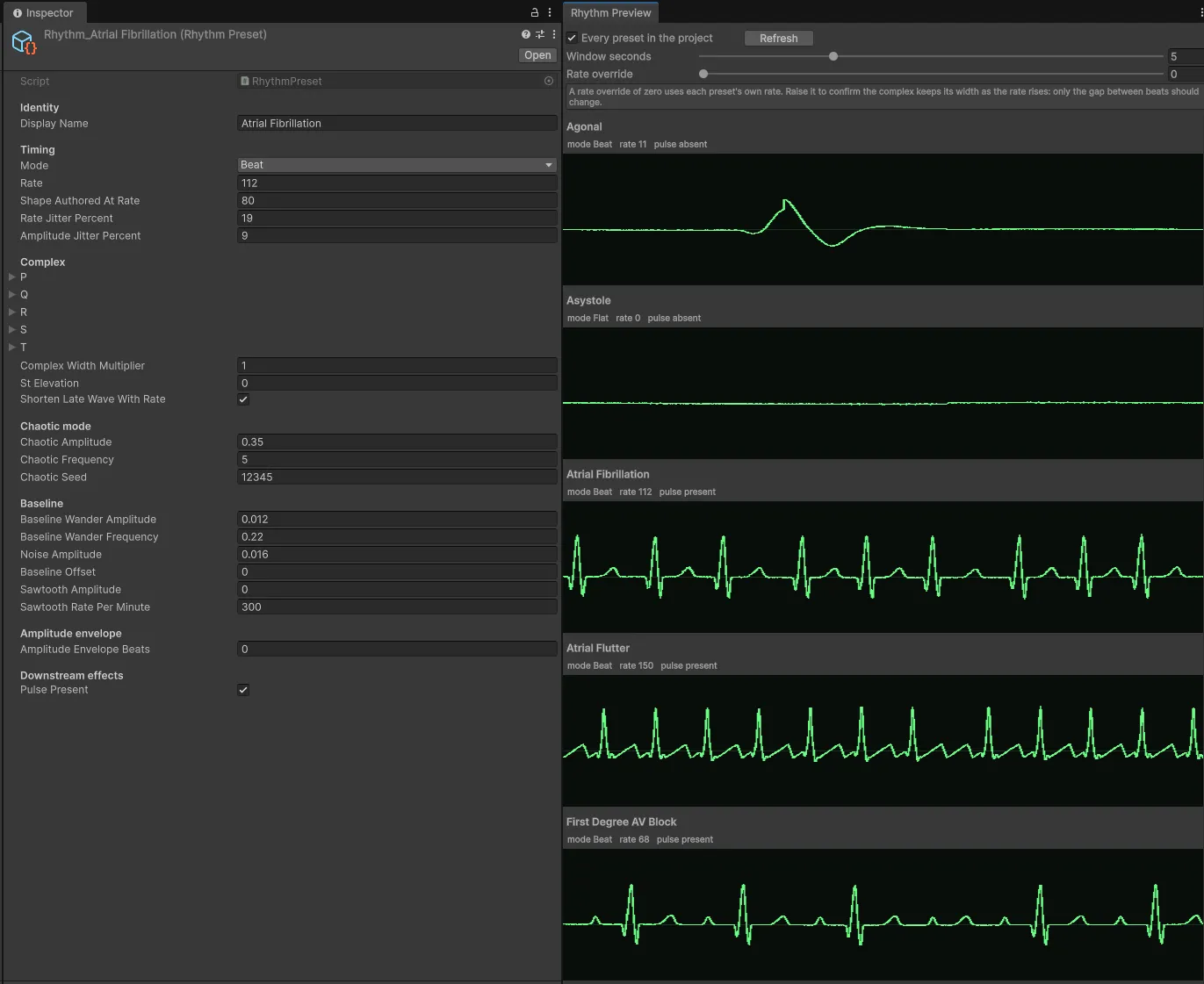This screenshot has height=984, width=1204.
Task: Click the Script field object picker circle
Action: click(x=549, y=81)
